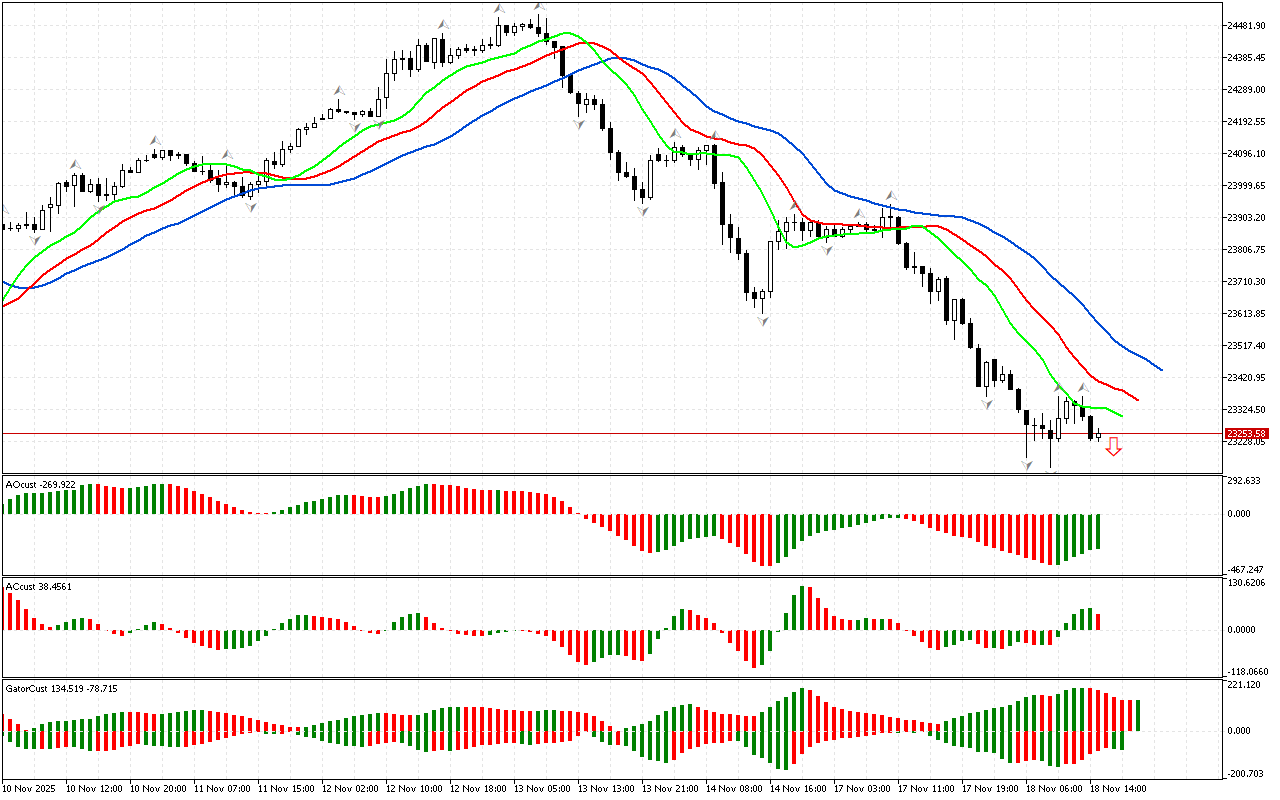
Task: Click the red down sell-signal arrow
Action: pyautogui.click(x=1113, y=446)
